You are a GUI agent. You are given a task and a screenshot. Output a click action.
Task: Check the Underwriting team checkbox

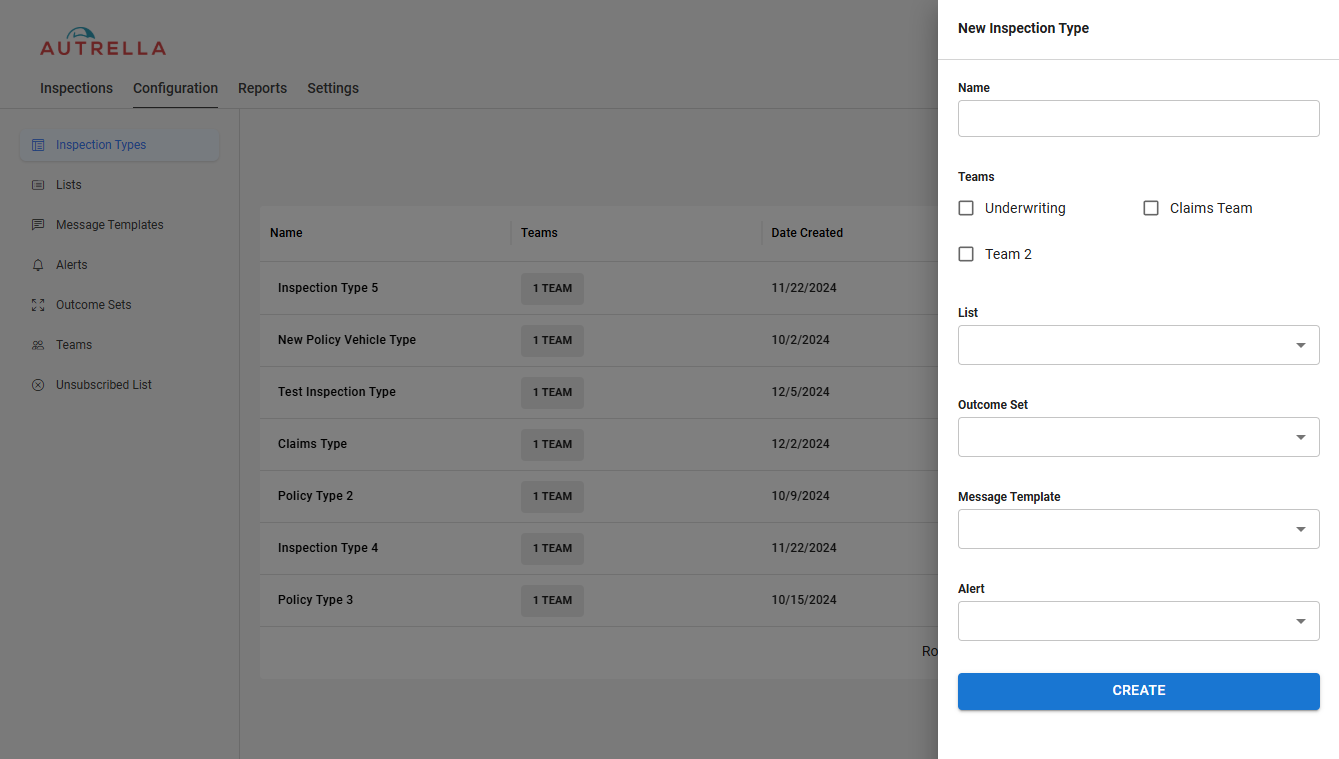coord(966,208)
